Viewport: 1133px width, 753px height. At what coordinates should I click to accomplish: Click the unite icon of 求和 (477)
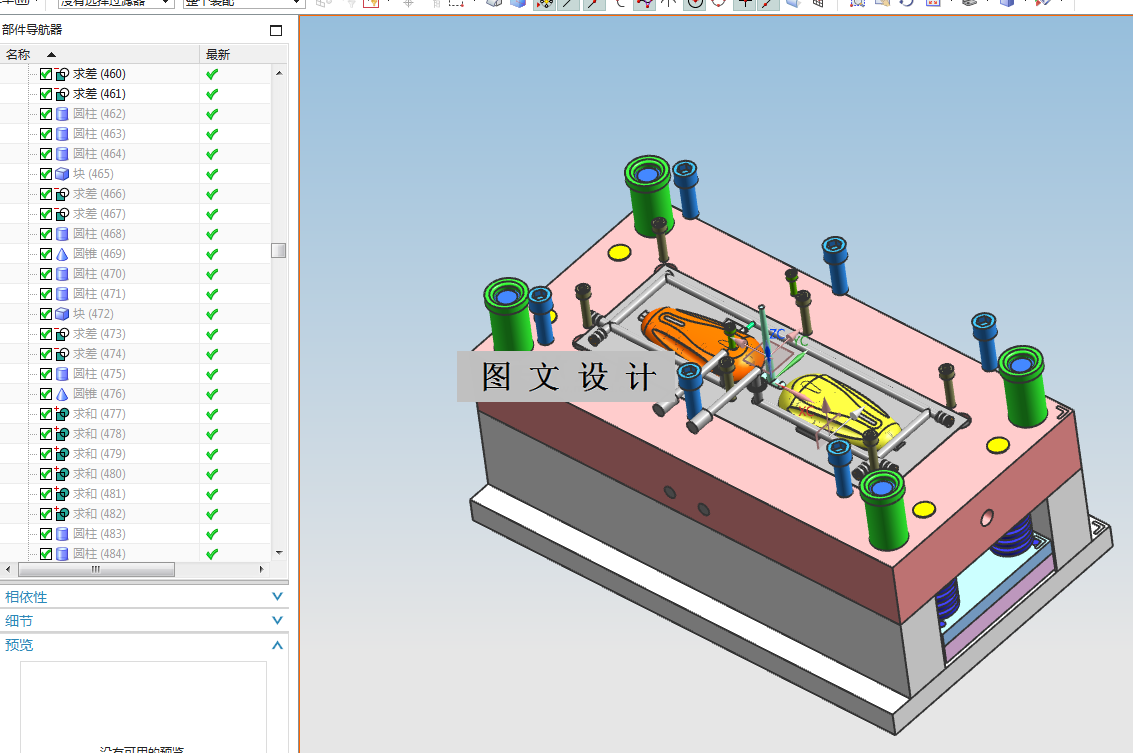pos(62,414)
